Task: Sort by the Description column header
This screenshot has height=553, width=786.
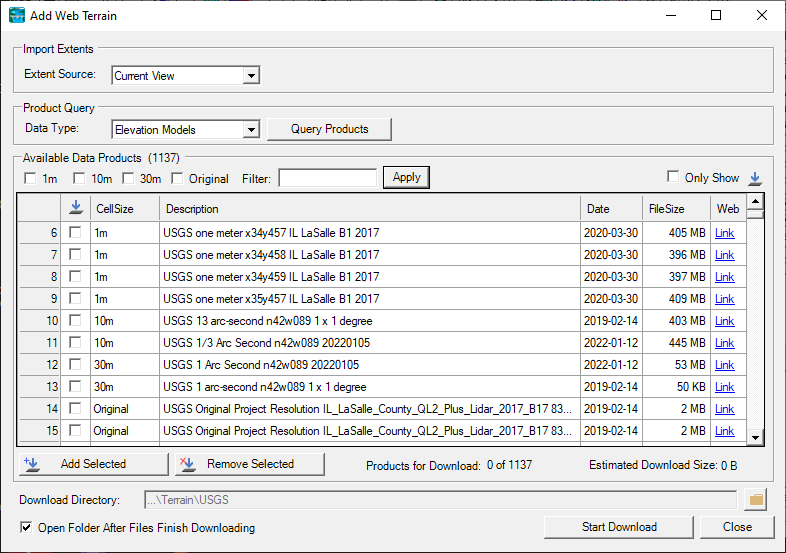Action: pos(369,209)
